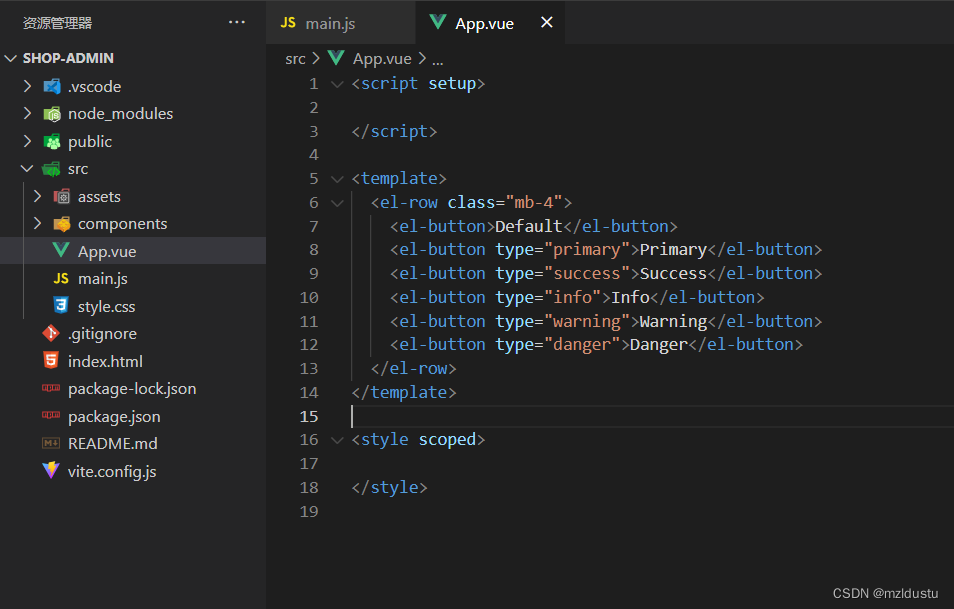
Task: Open style.css in the file tree
Action: click(x=133, y=306)
